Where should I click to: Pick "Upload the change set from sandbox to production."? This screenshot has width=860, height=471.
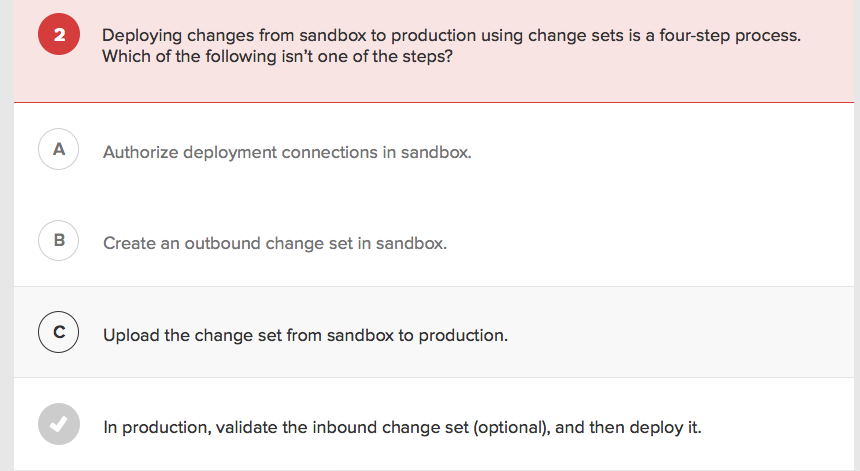[x=305, y=336]
